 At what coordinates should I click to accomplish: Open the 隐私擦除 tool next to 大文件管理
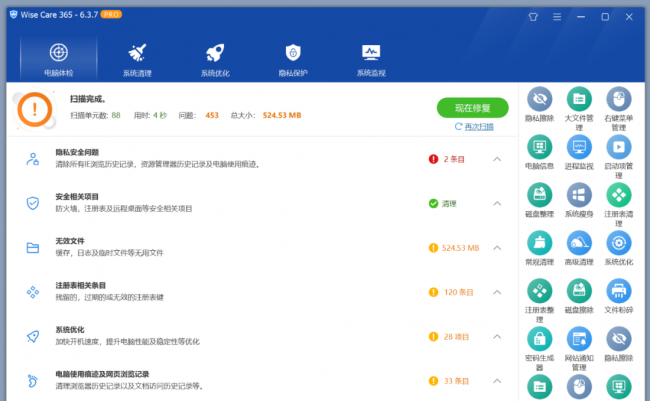(x=539, y=105)
